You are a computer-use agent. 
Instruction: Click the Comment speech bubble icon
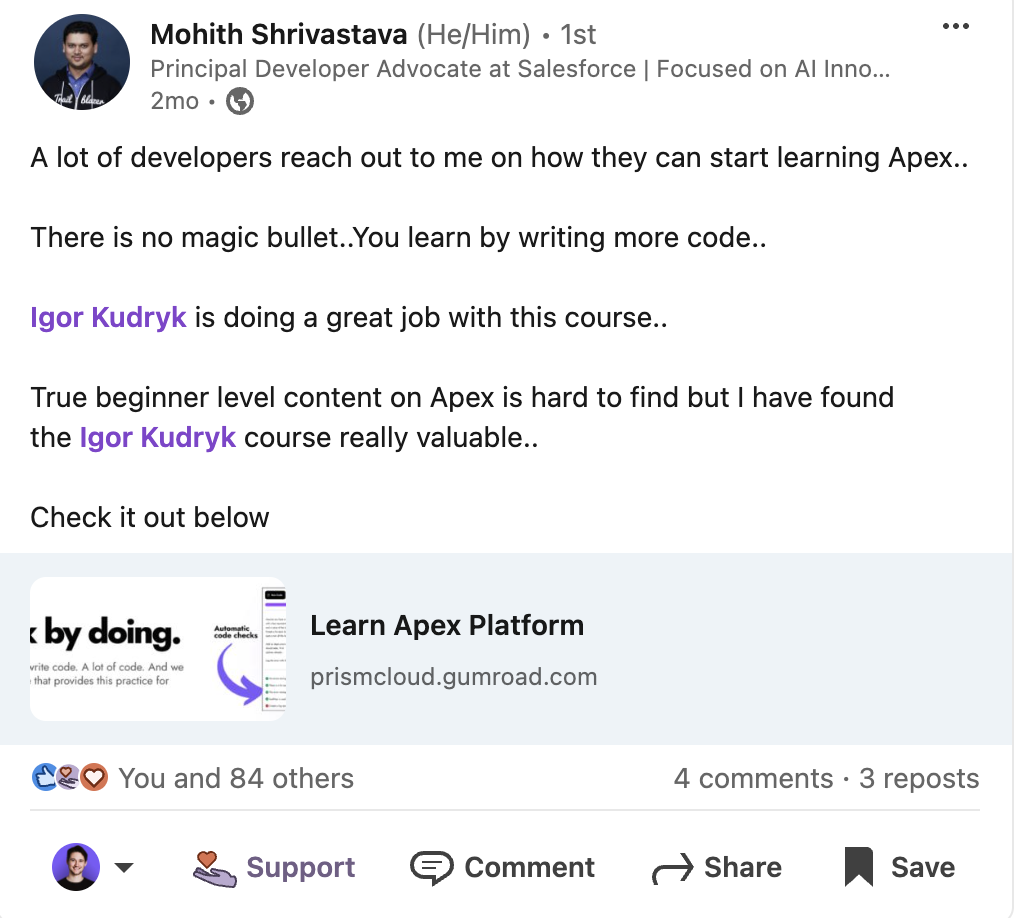click(x=431, y=867)
